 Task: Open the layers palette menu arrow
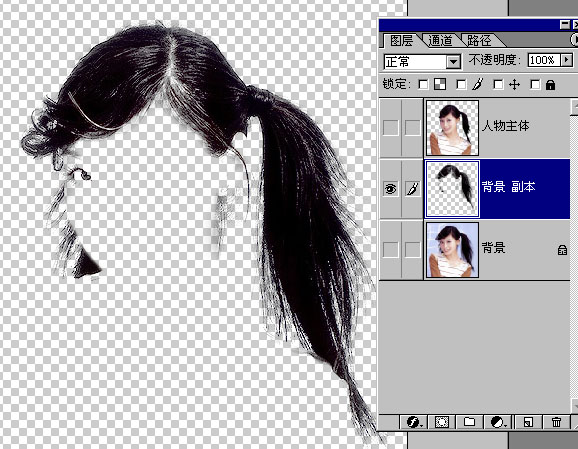574,39
